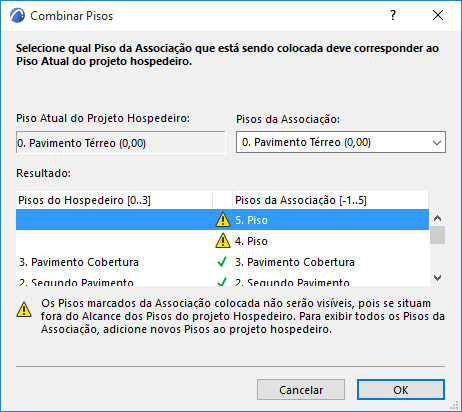
Task: Click the Piso Atual do Projeto Hospedeiro field
Action: (121, 143)
